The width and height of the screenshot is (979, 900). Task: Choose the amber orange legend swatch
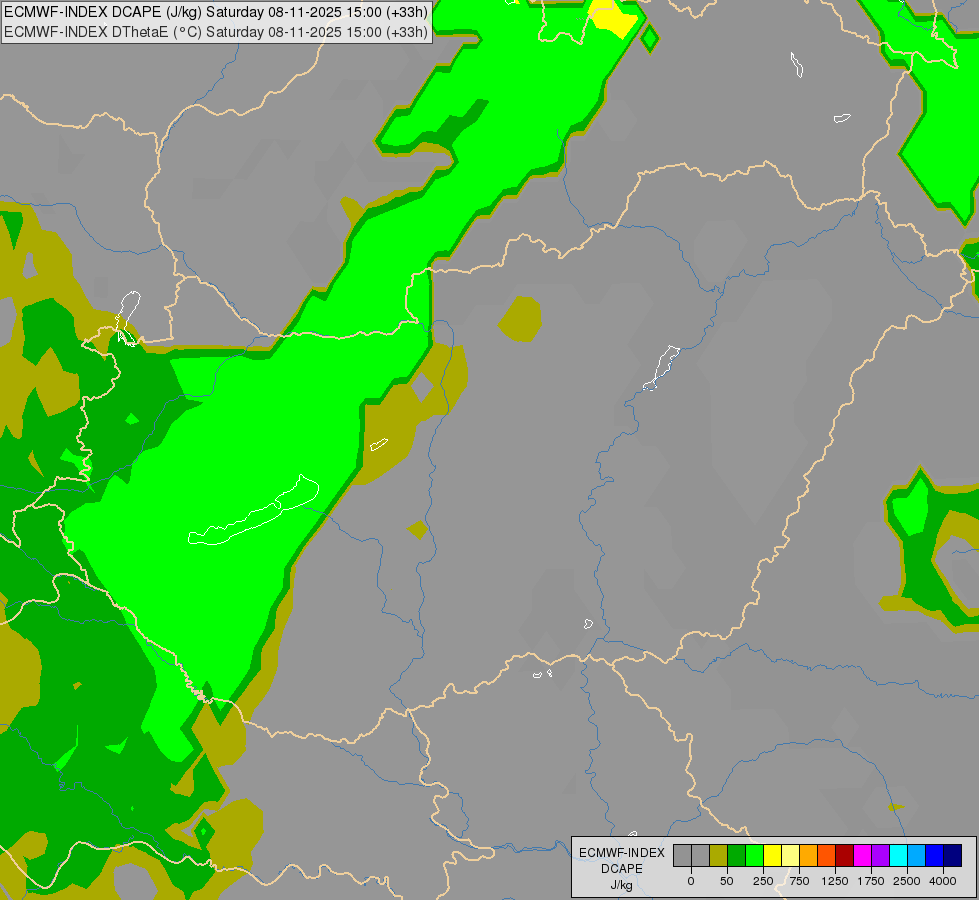click(x=809, y=856)
